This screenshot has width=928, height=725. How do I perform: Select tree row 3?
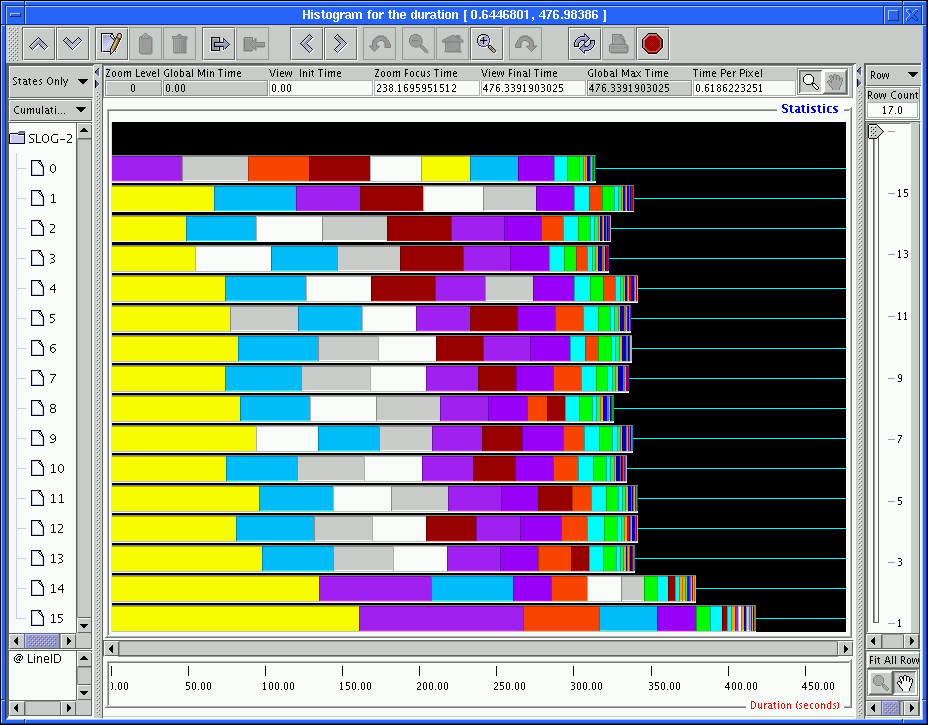pos(44,259)
